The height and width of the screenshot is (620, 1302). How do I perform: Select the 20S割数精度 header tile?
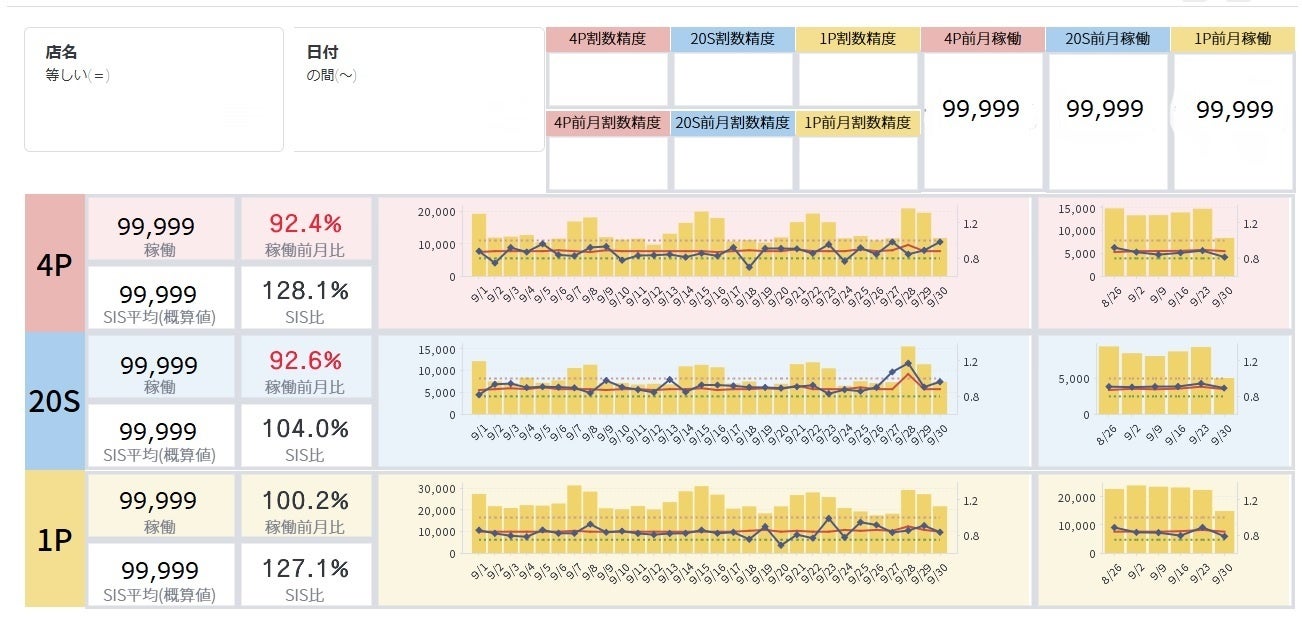click(732, 40)
